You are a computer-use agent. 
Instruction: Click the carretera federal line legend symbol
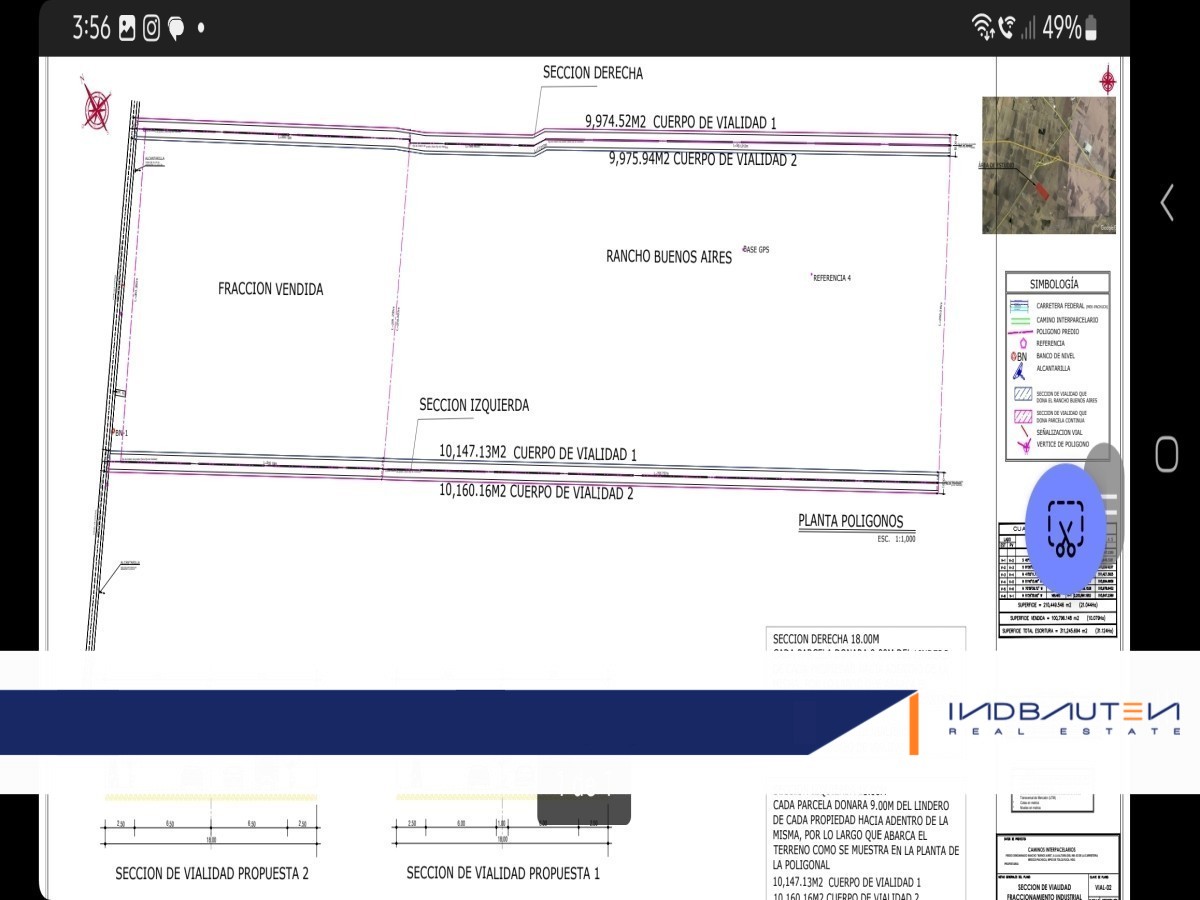(x=1019, y=306)
